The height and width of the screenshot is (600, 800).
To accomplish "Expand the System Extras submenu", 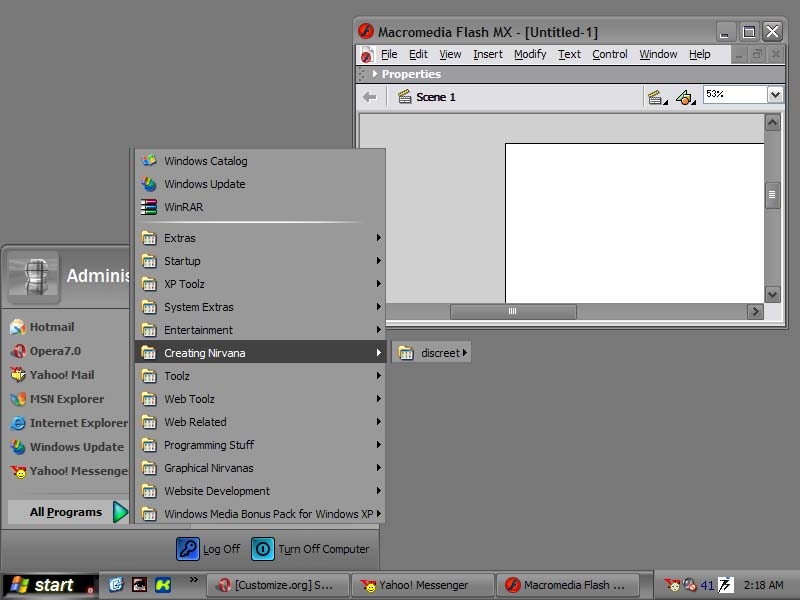I will tap(260, 307).
